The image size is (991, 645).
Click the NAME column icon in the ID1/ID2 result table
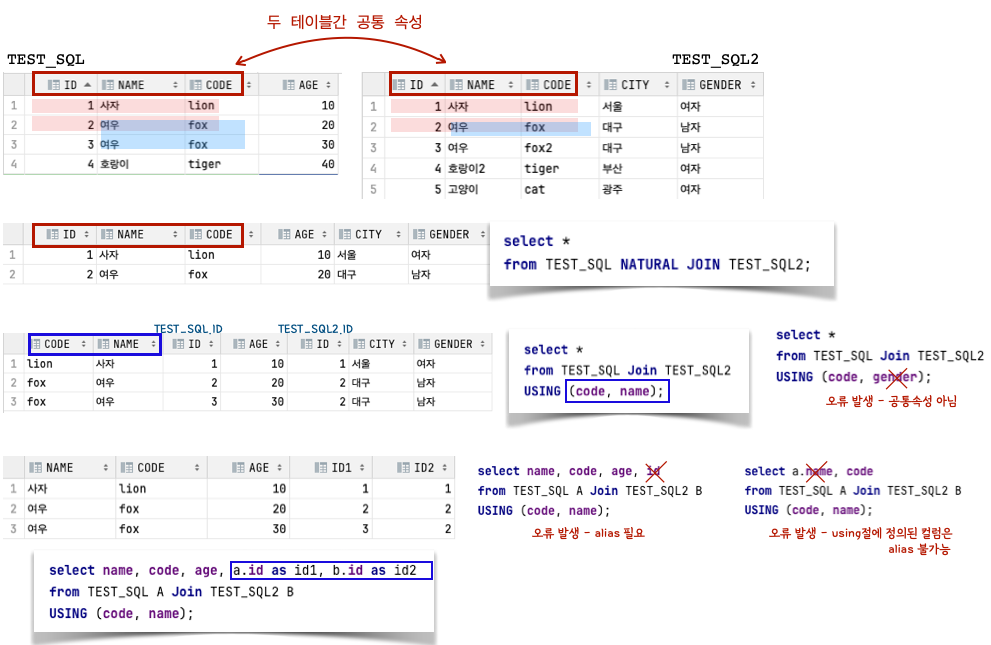coord(36,467)
